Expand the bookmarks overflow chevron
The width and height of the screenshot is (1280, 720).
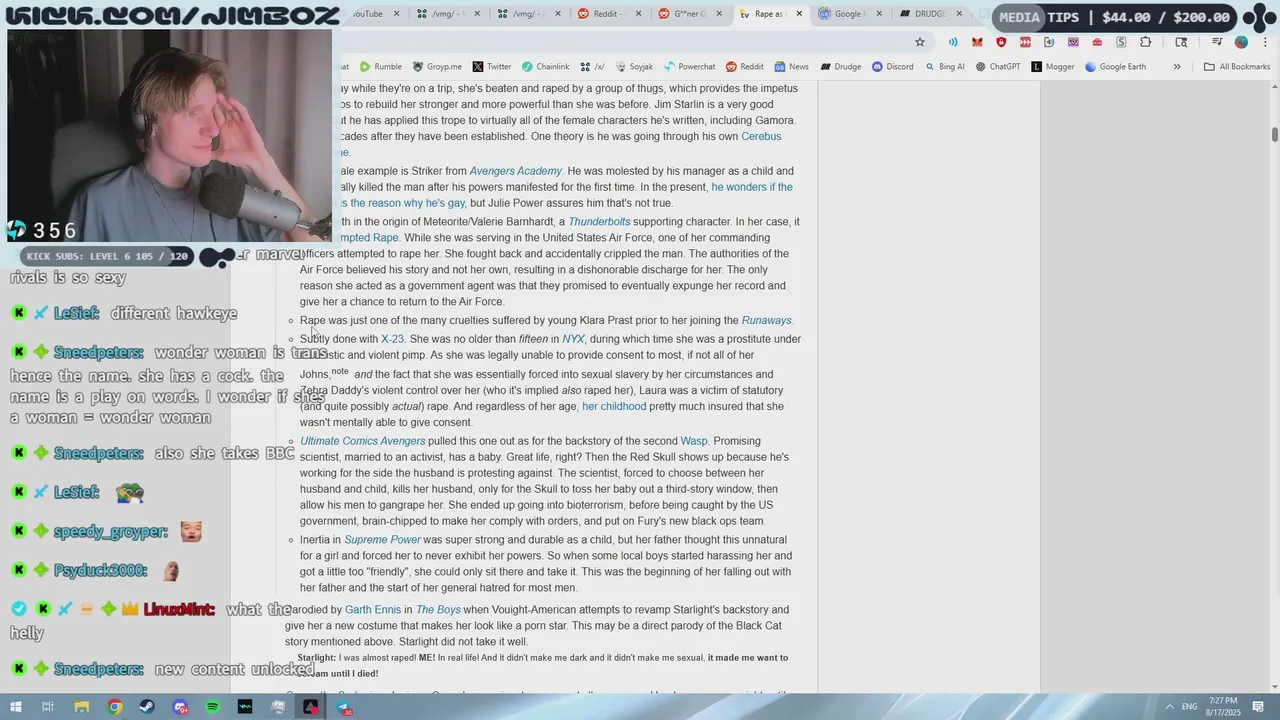point(1177,67)
